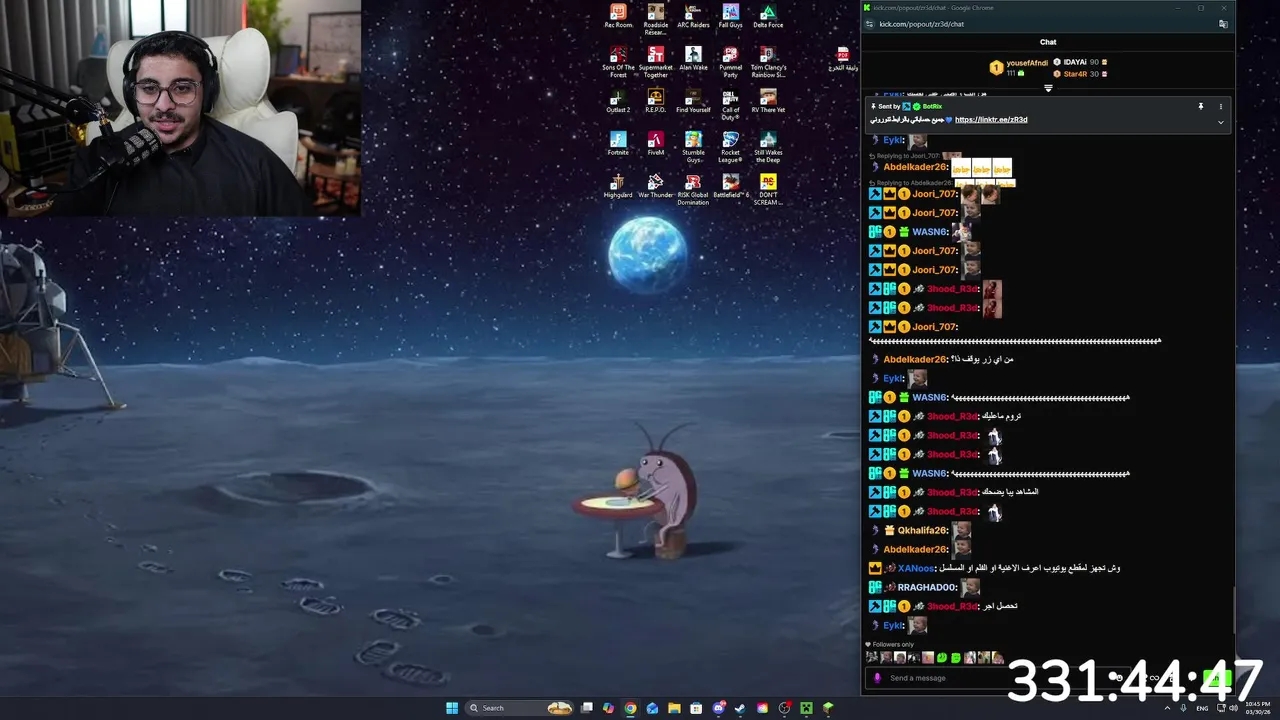The height and width of the screenshot is (720, 1280).
Task: Open War Thunder desktop shortcut
Action: point(656,186)
